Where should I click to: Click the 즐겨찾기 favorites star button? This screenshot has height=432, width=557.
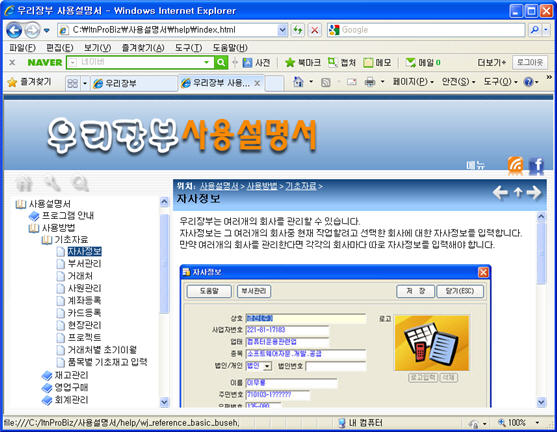click(30, 82)
